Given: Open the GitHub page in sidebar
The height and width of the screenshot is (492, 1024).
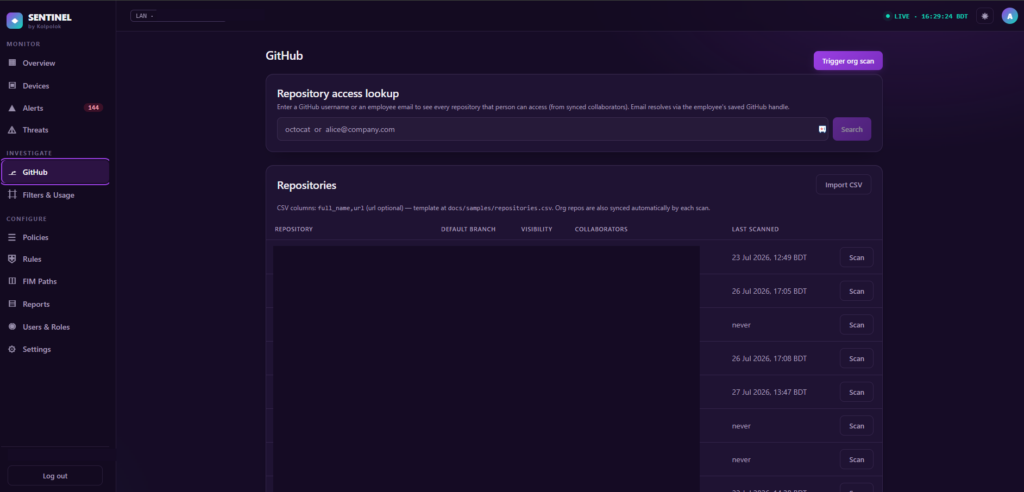Looking at the screenshot, I should (x=55, y=172).
